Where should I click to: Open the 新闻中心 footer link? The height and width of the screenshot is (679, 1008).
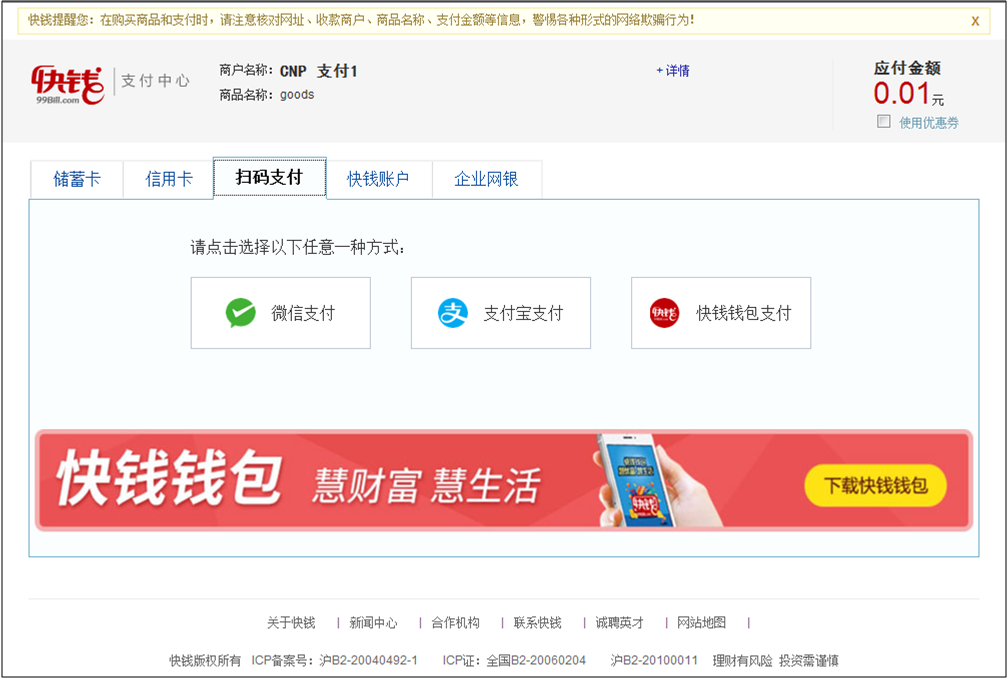point(374,622)
